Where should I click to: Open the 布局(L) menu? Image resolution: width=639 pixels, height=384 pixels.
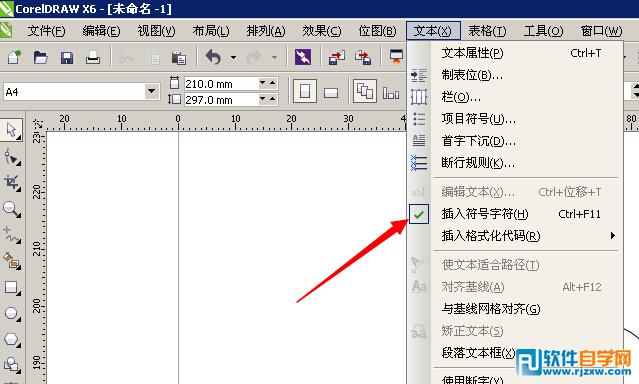[x=211, y=31]
